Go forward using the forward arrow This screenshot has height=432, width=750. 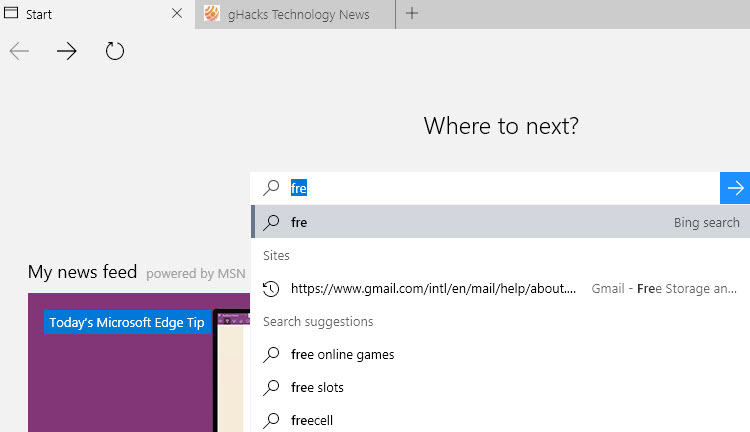point(66,51)
